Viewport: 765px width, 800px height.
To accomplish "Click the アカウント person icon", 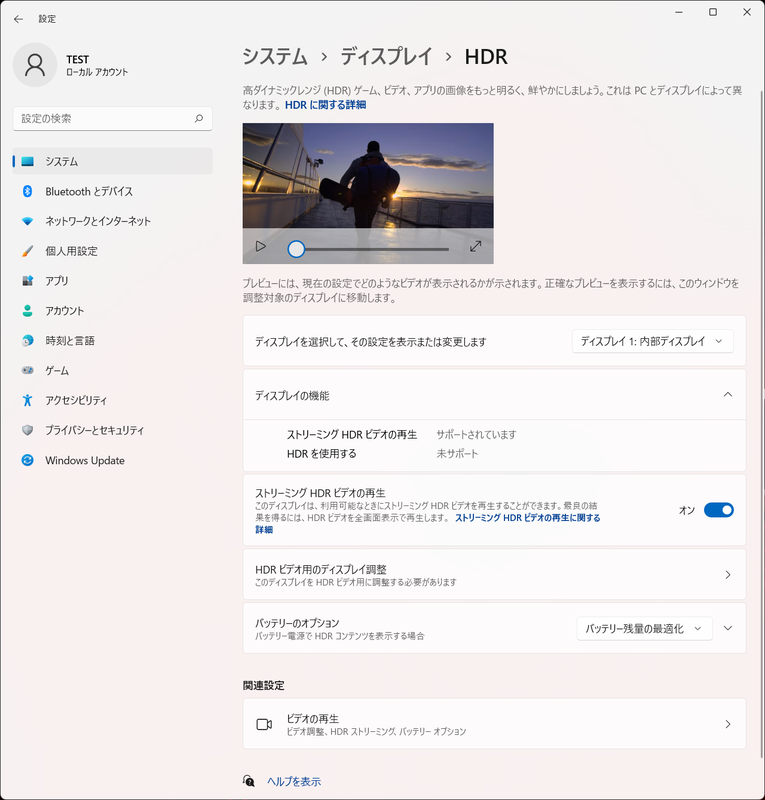I will click(x=28, y=311).
